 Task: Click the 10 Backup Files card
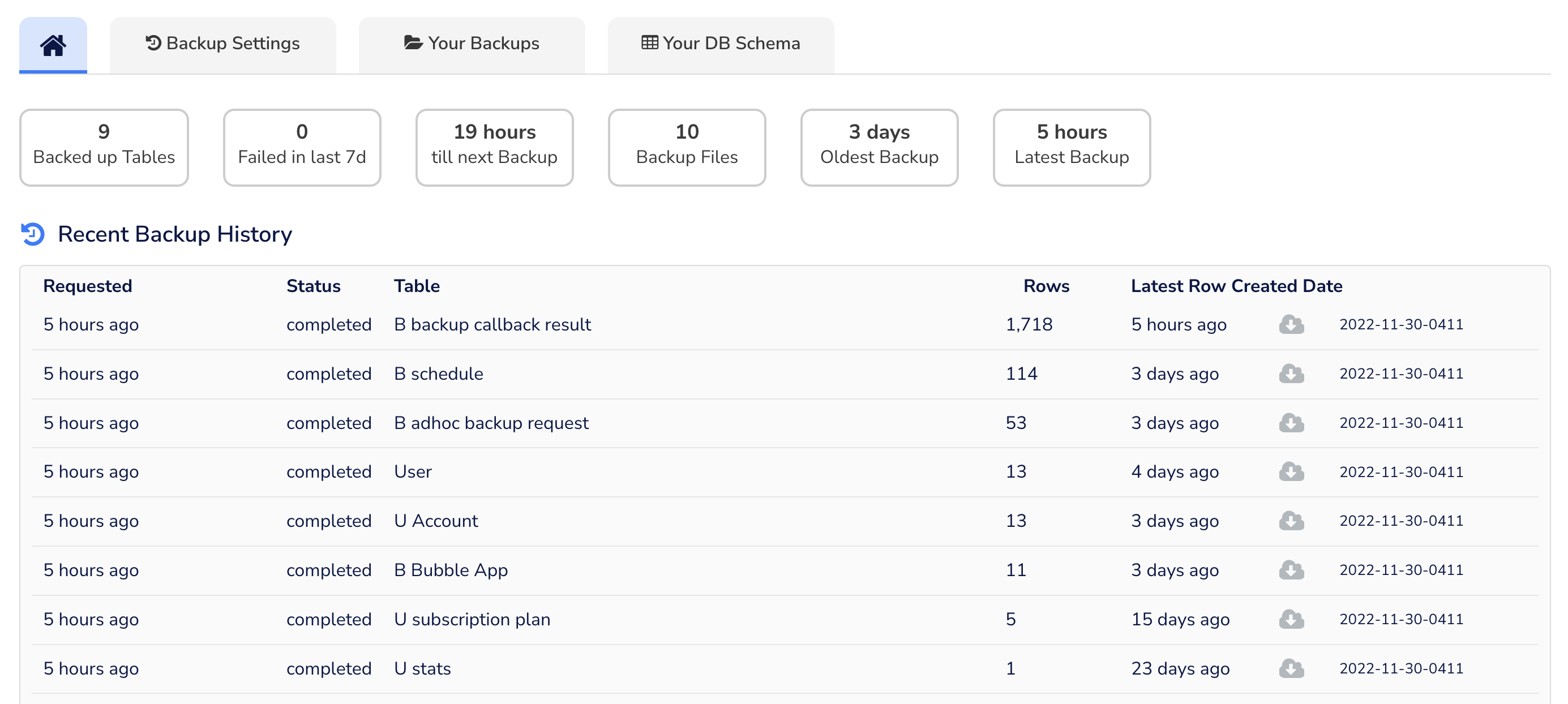(x=687, y=147)
